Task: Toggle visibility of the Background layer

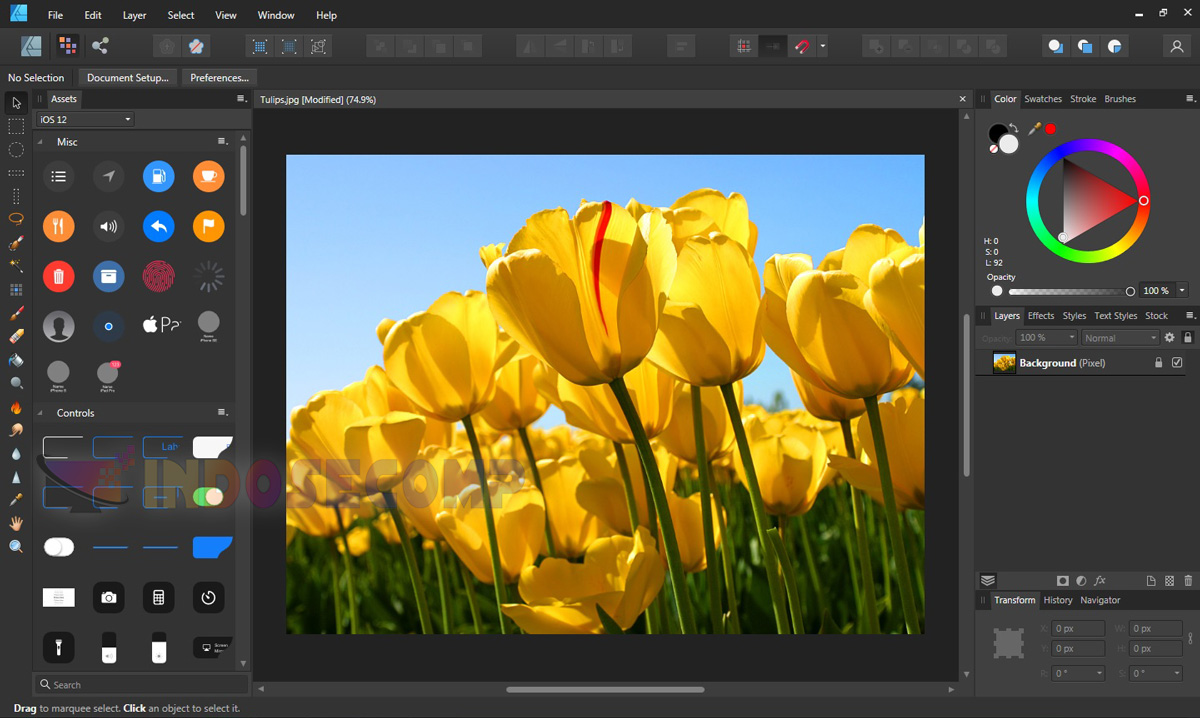Action: click(1177, 362)
